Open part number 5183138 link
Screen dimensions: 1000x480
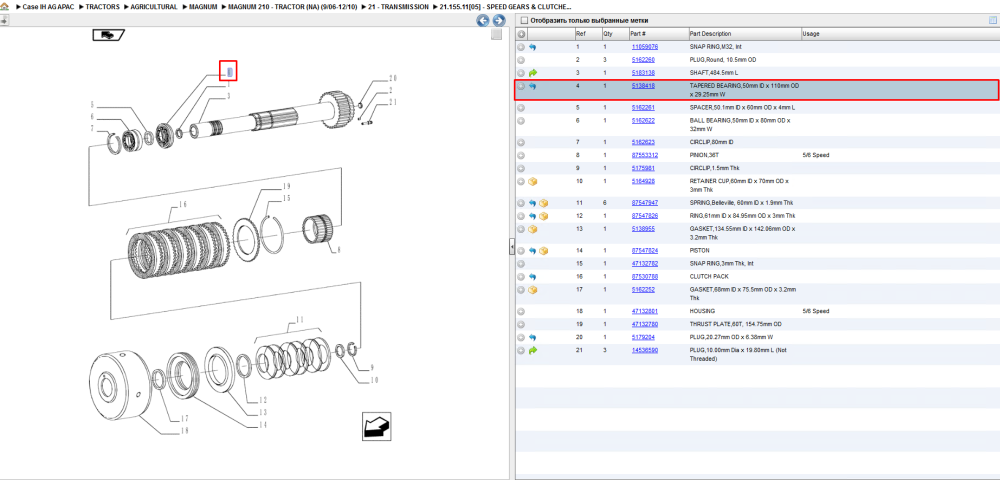(643, 73)
